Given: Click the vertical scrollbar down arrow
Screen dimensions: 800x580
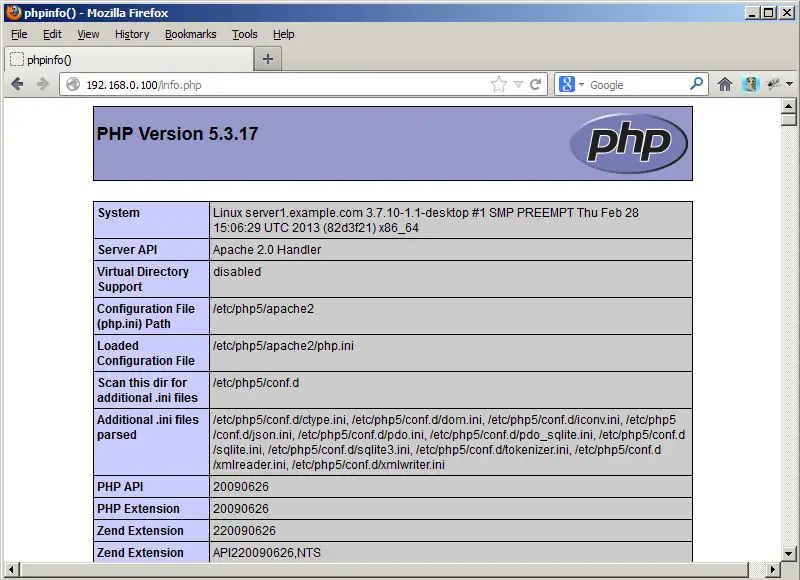Looking at the screenshot, I should (789, 553).
